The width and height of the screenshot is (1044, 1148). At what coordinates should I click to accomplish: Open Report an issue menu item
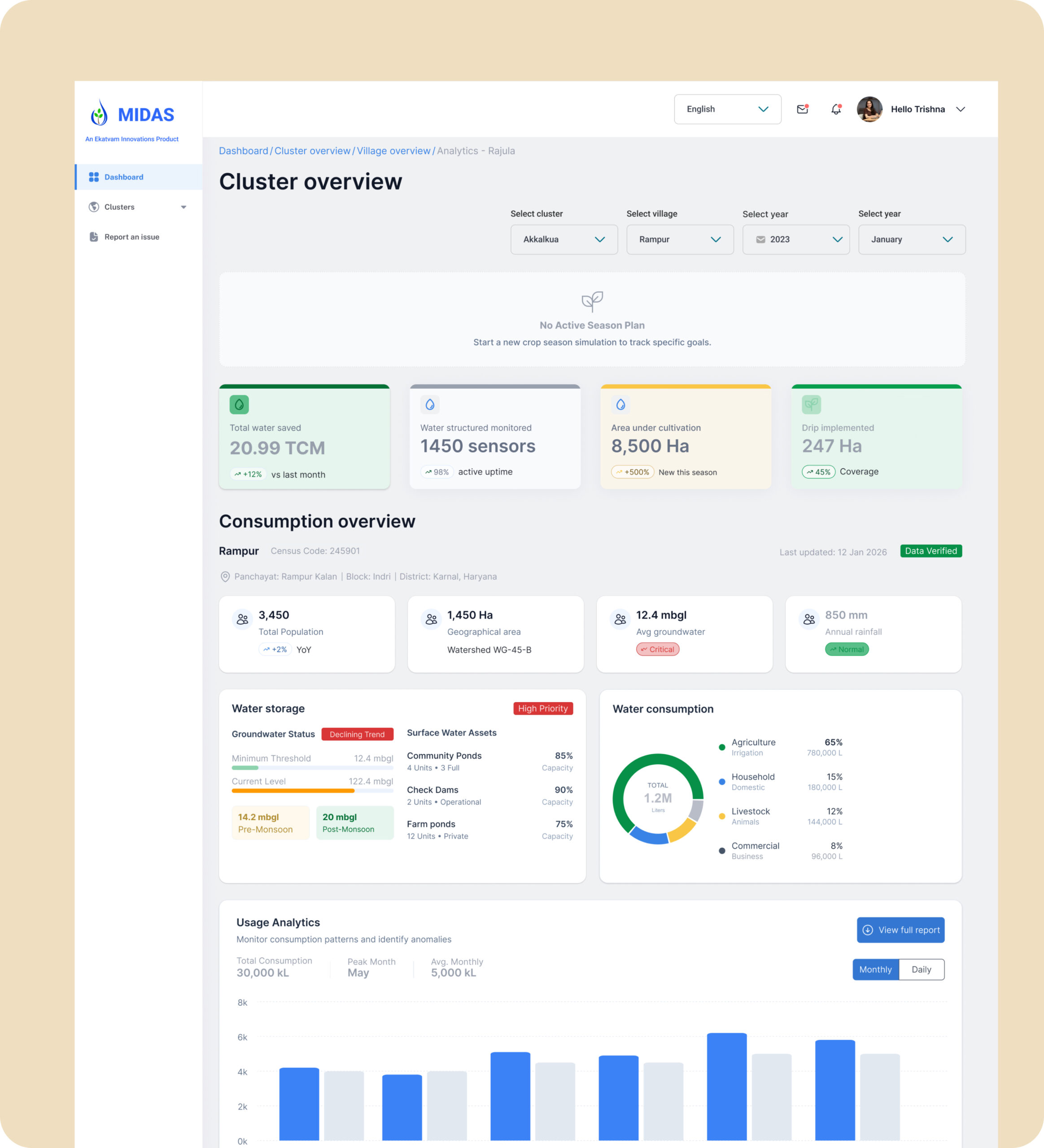[x=131, y=237]
